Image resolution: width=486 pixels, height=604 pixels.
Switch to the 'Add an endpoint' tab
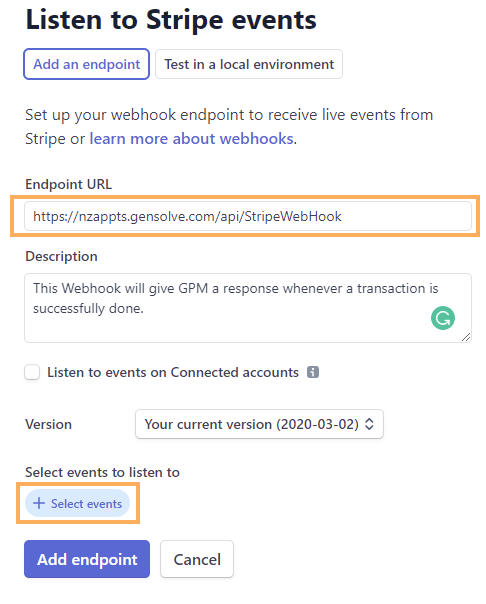[87, 64]
